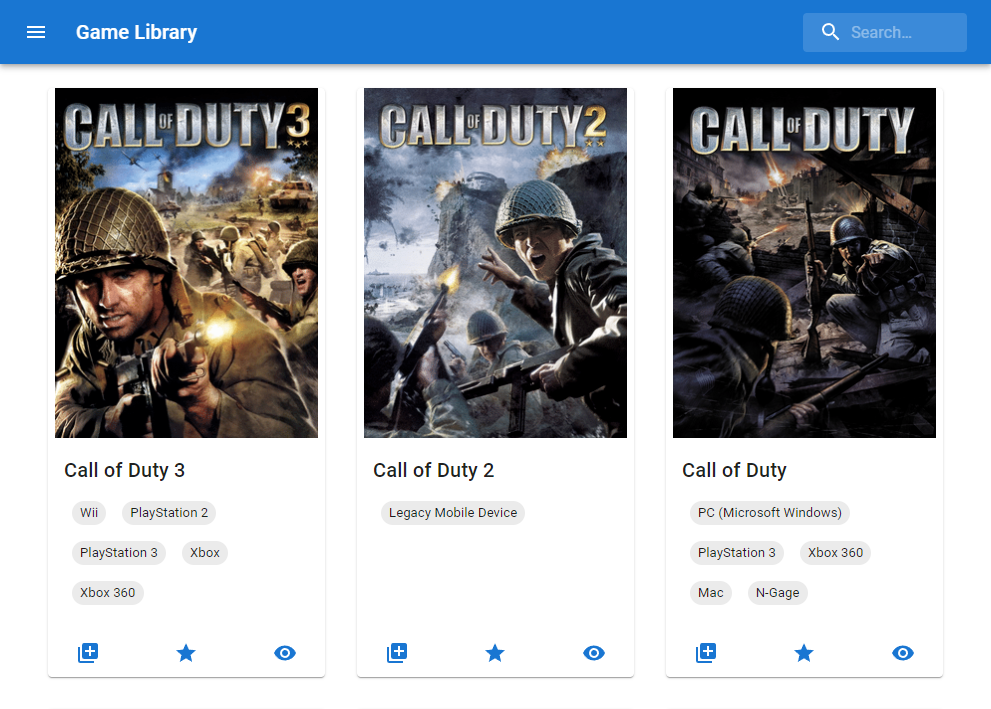Open the Call of Duty 2 cover image
This screenshot has height=709, width=991.
496,263
